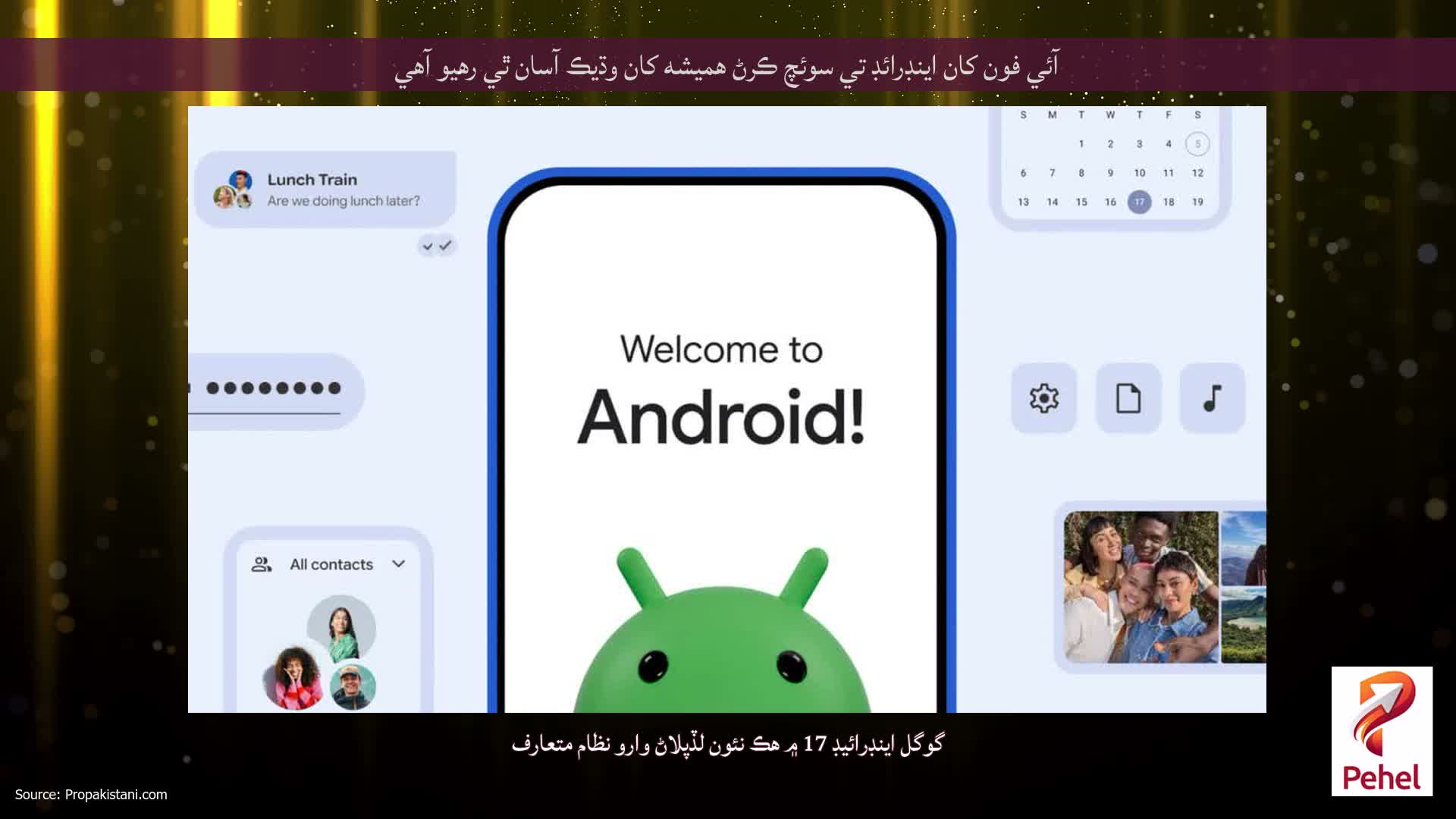Open the Lunch Train message notification
Screen dimensions: 1456x819
pos(325,189)
